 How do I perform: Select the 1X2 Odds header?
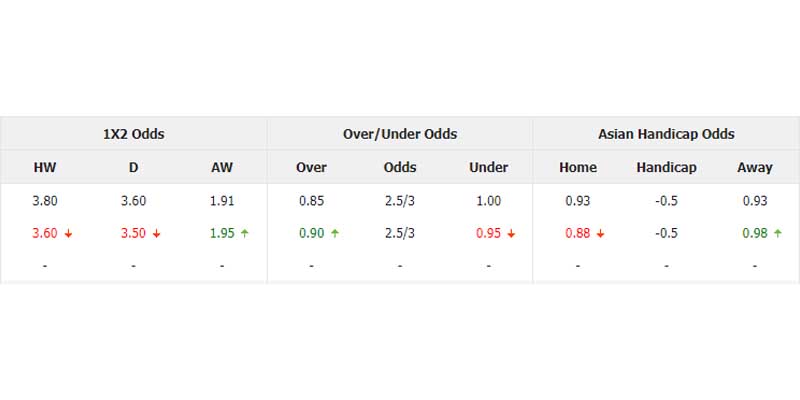134,134
